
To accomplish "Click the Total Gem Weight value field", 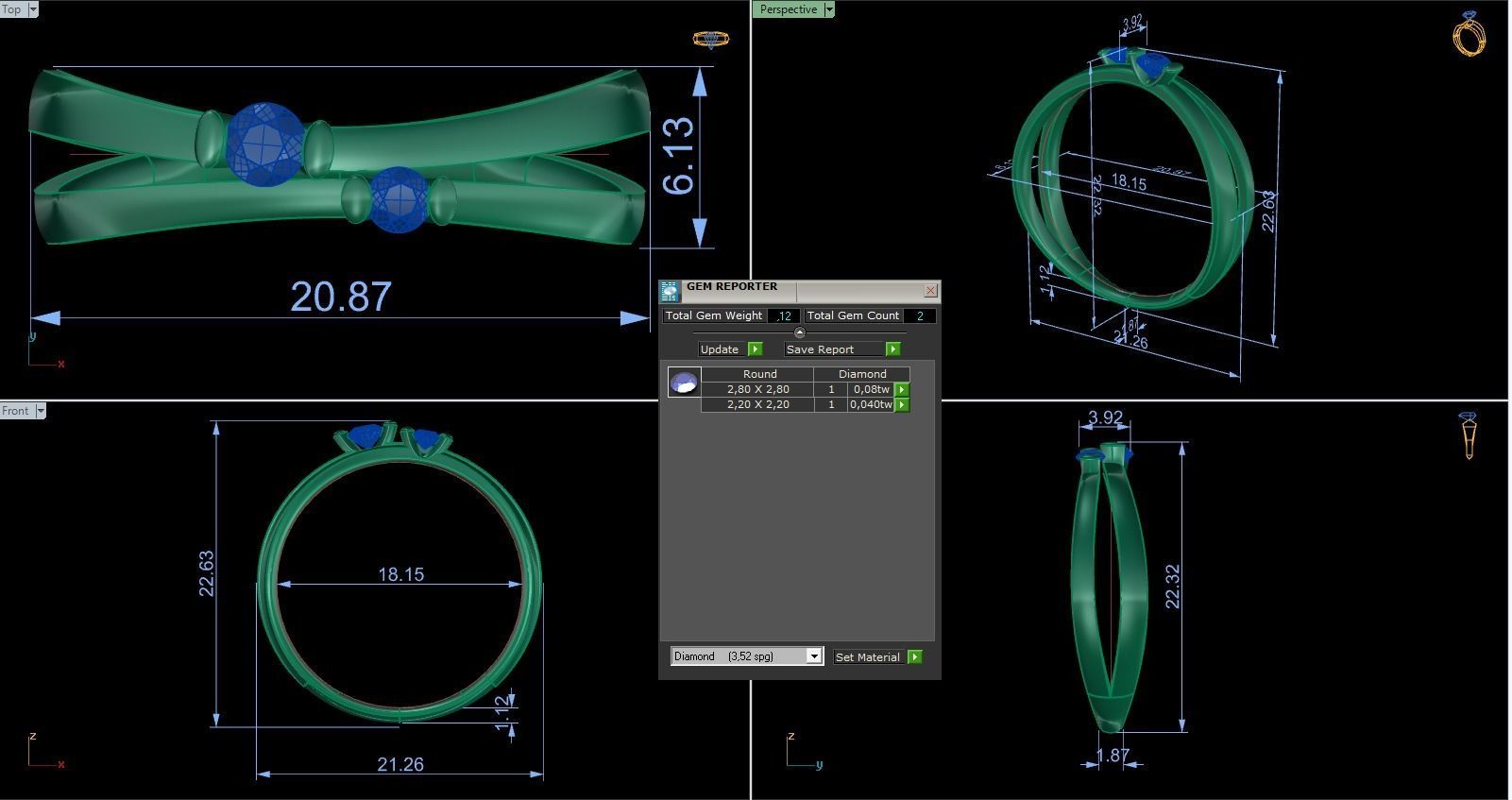I will (784, 315).
